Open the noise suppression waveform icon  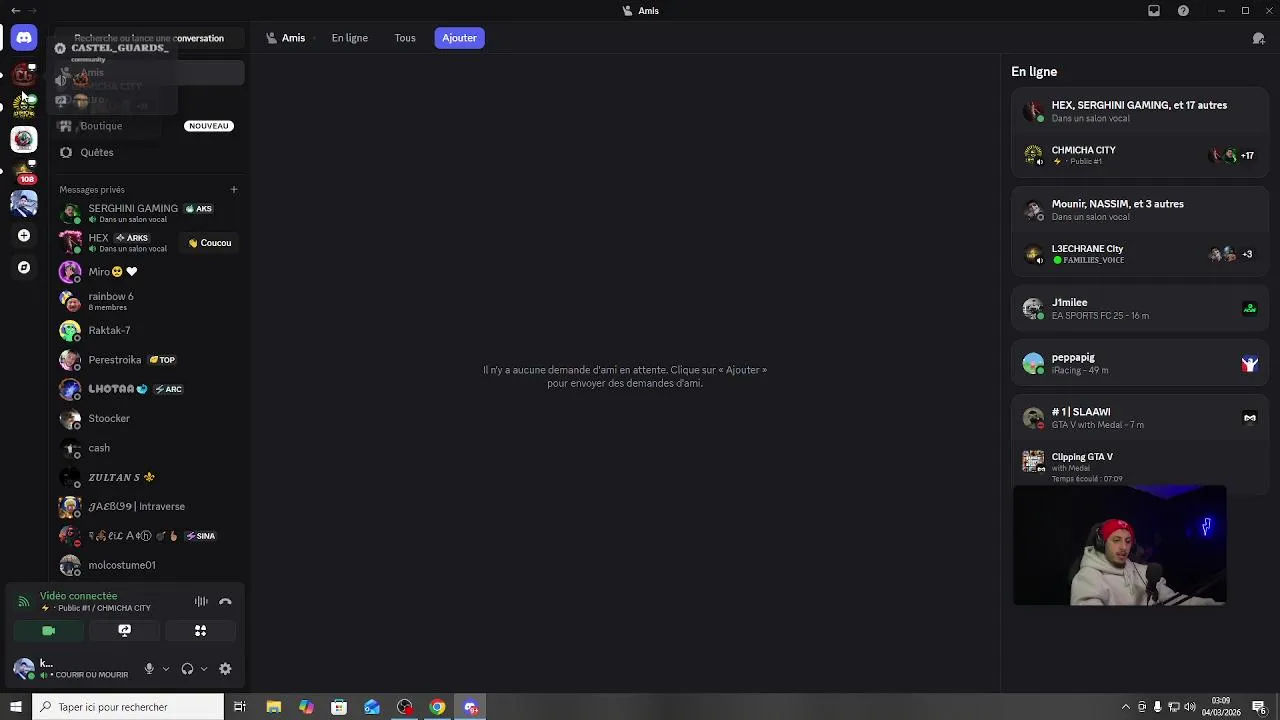tap(201, 601)
